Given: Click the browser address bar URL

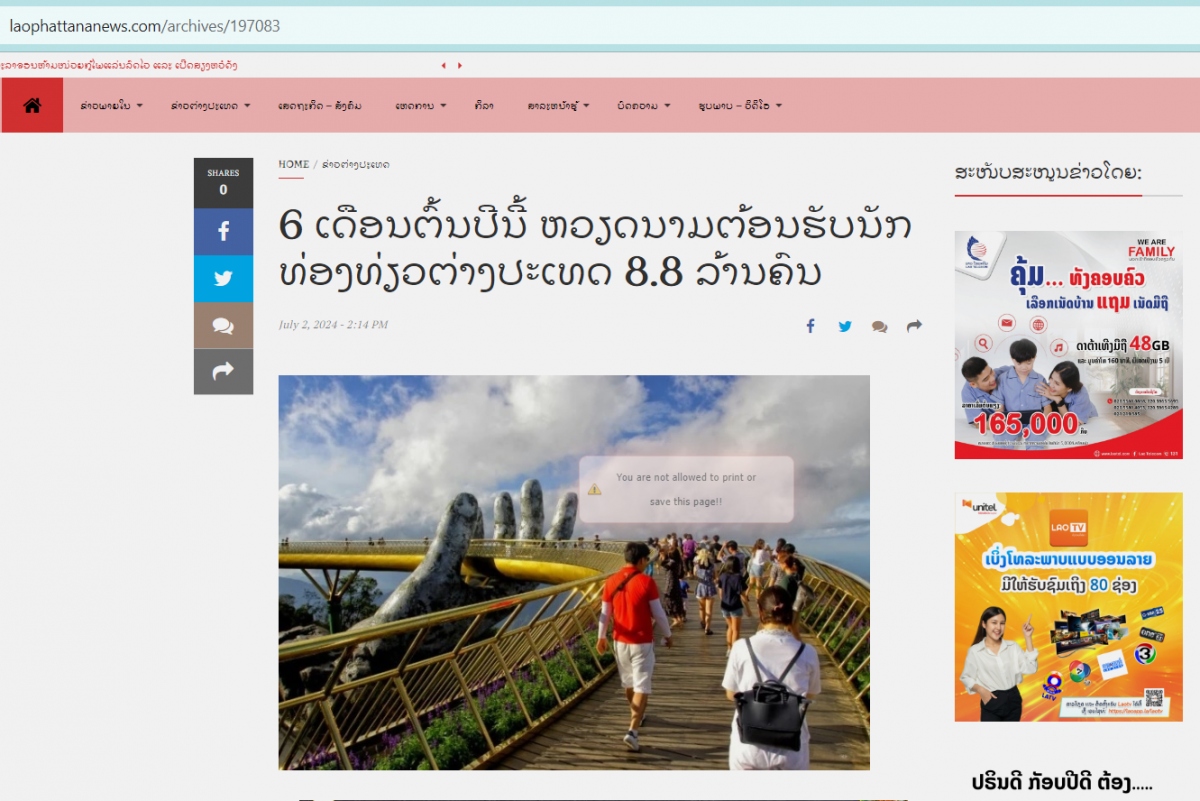Looking at the screenshot, I should tap(145, 26).
